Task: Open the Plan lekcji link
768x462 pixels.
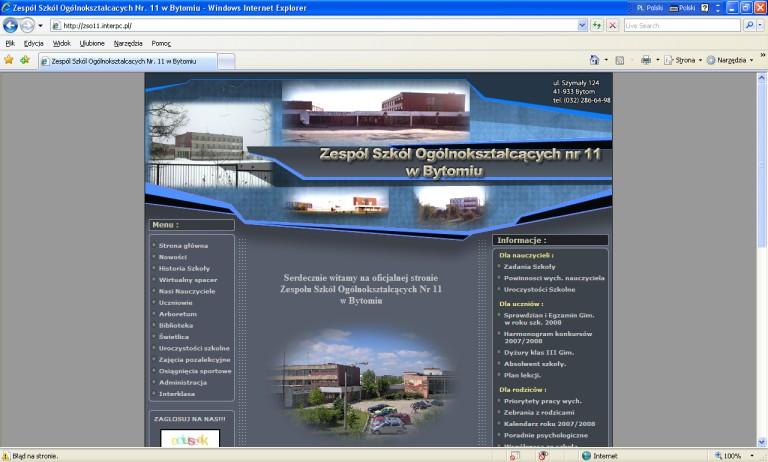Action: (522, 375)
